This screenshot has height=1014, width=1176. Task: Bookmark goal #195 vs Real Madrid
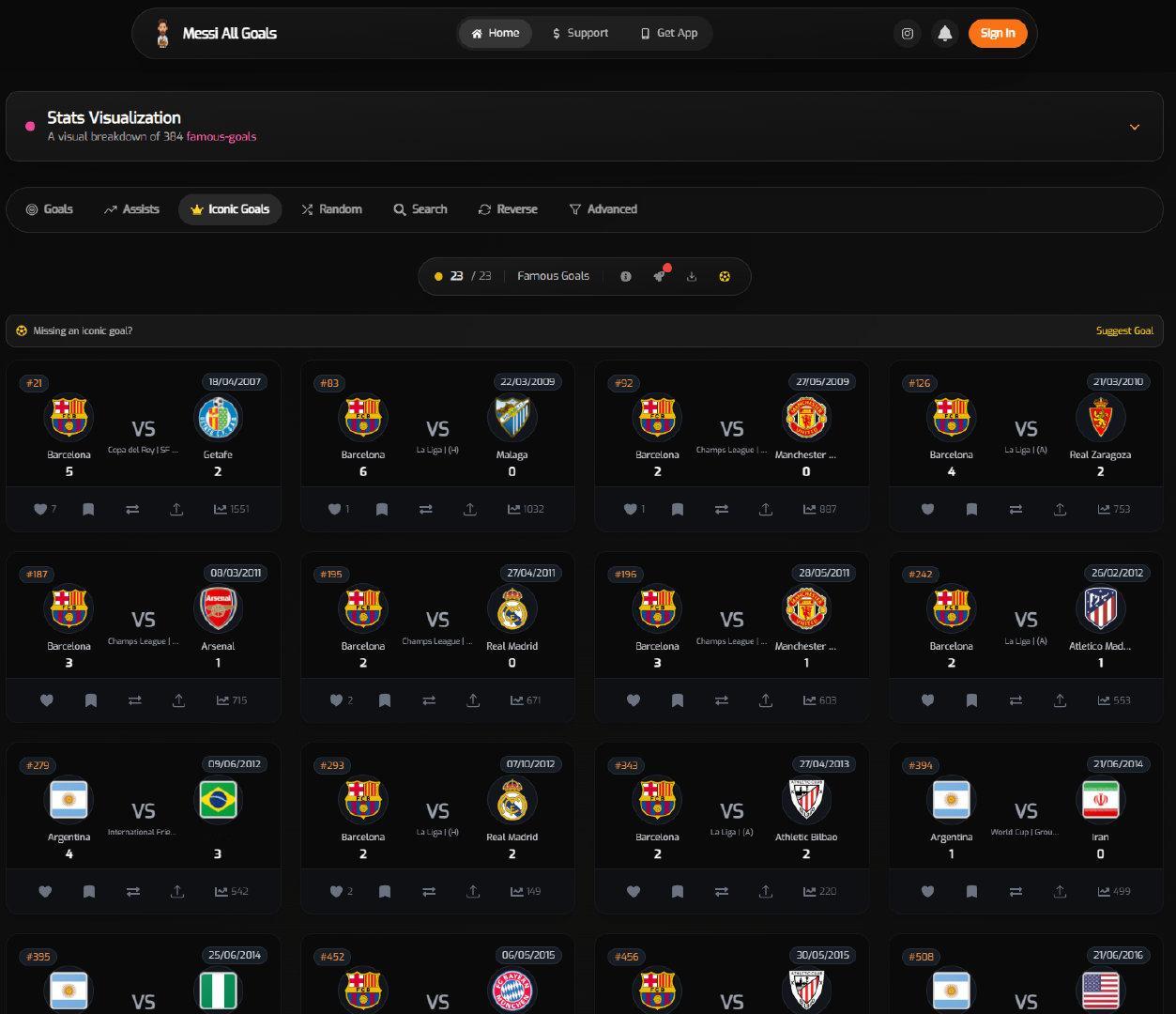click(385, 700)
